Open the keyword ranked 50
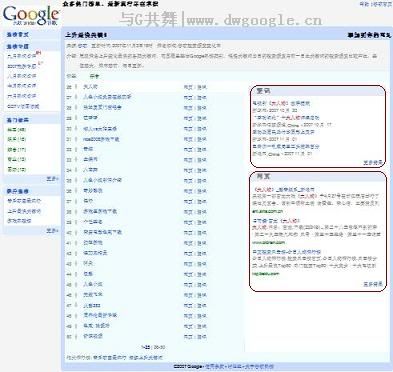The width and height of the screenshot is (393, 372). click(93, 336)
